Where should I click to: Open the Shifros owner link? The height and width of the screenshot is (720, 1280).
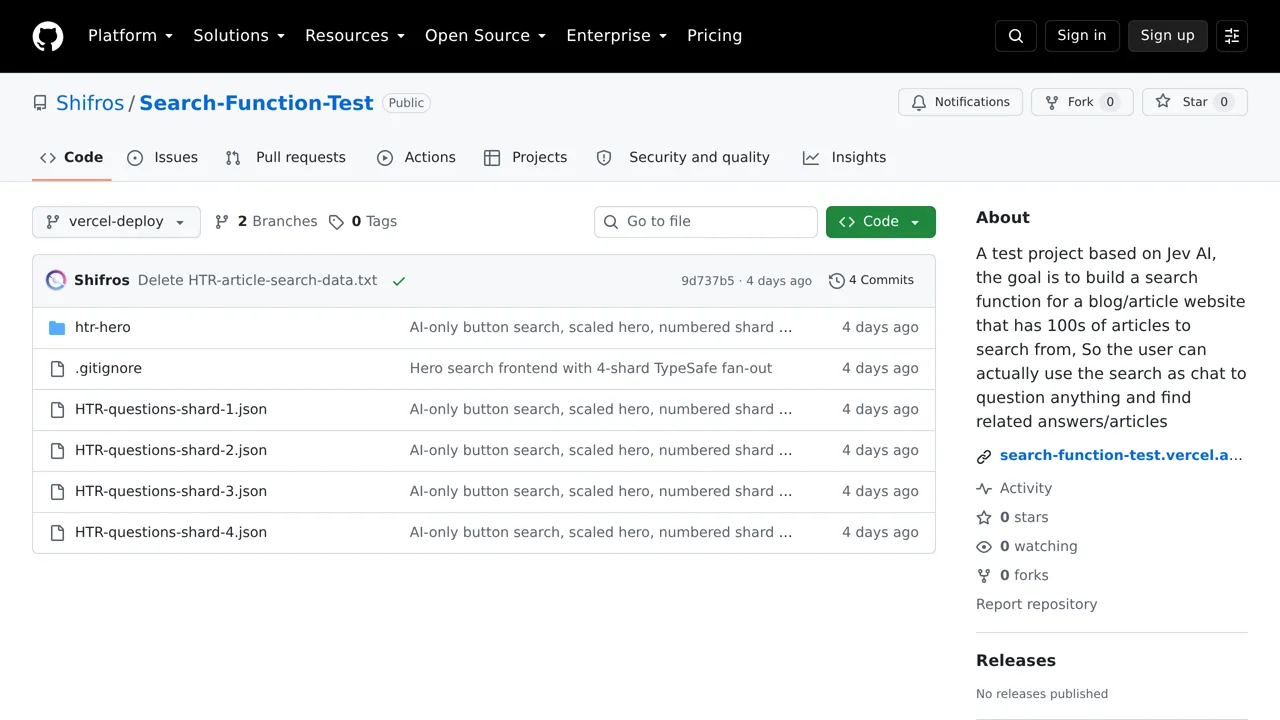(90, 103)
